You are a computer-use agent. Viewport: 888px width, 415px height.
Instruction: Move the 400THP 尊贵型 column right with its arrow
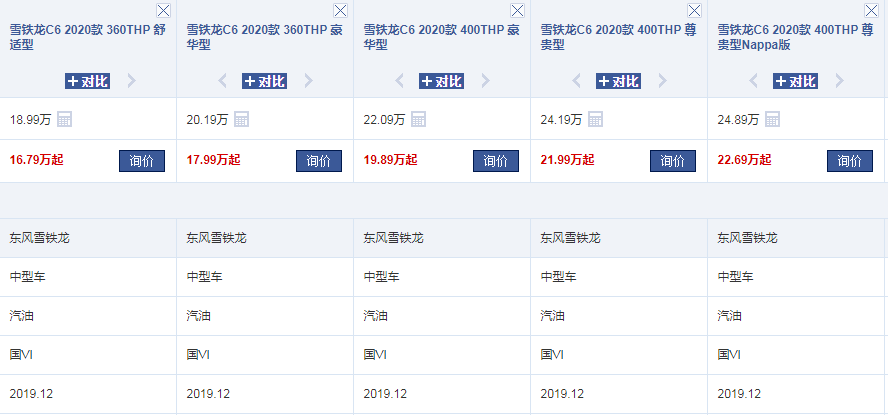(x=663, y=81)
